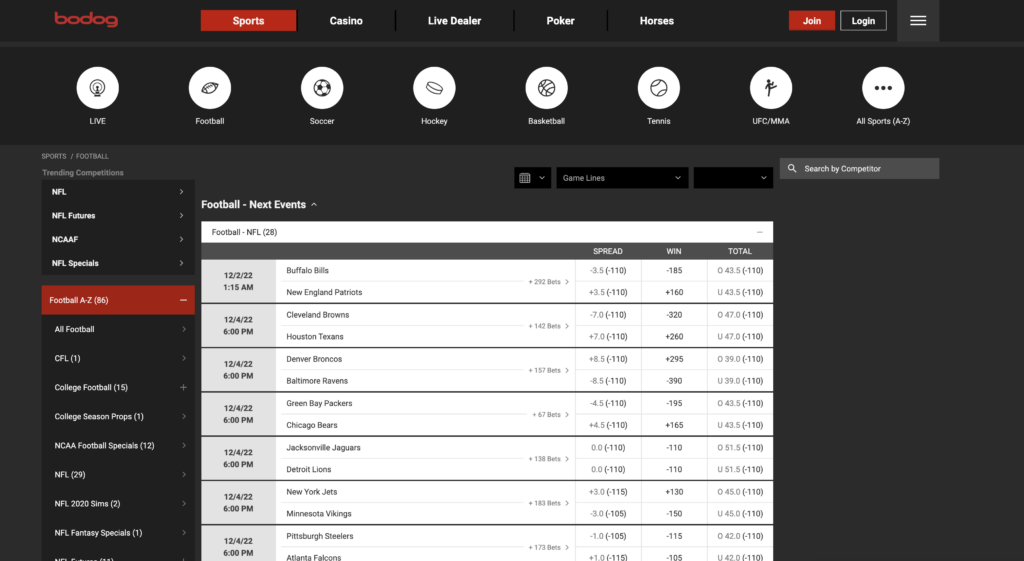Open NCAA Football Specials (12)
1024x561 pixels.
[118, 445]
